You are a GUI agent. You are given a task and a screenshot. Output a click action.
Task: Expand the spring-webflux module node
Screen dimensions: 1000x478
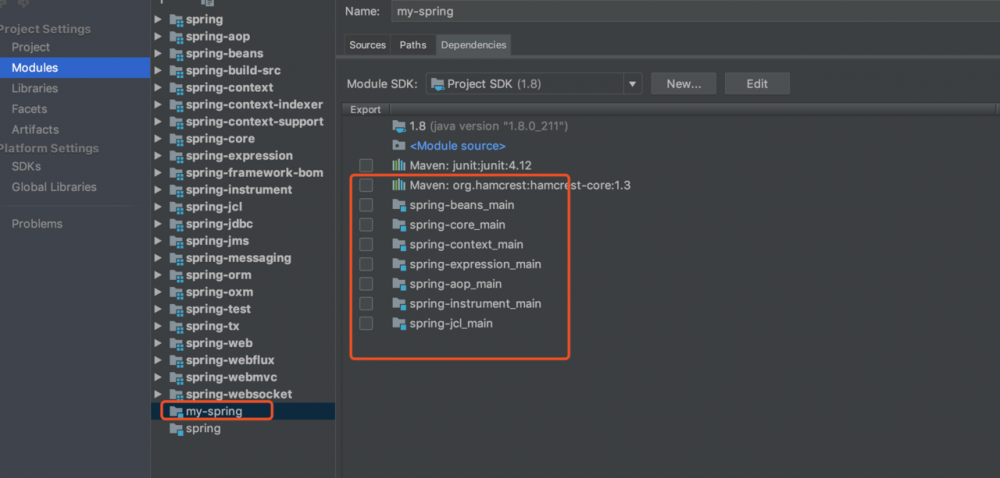(158, 360)
